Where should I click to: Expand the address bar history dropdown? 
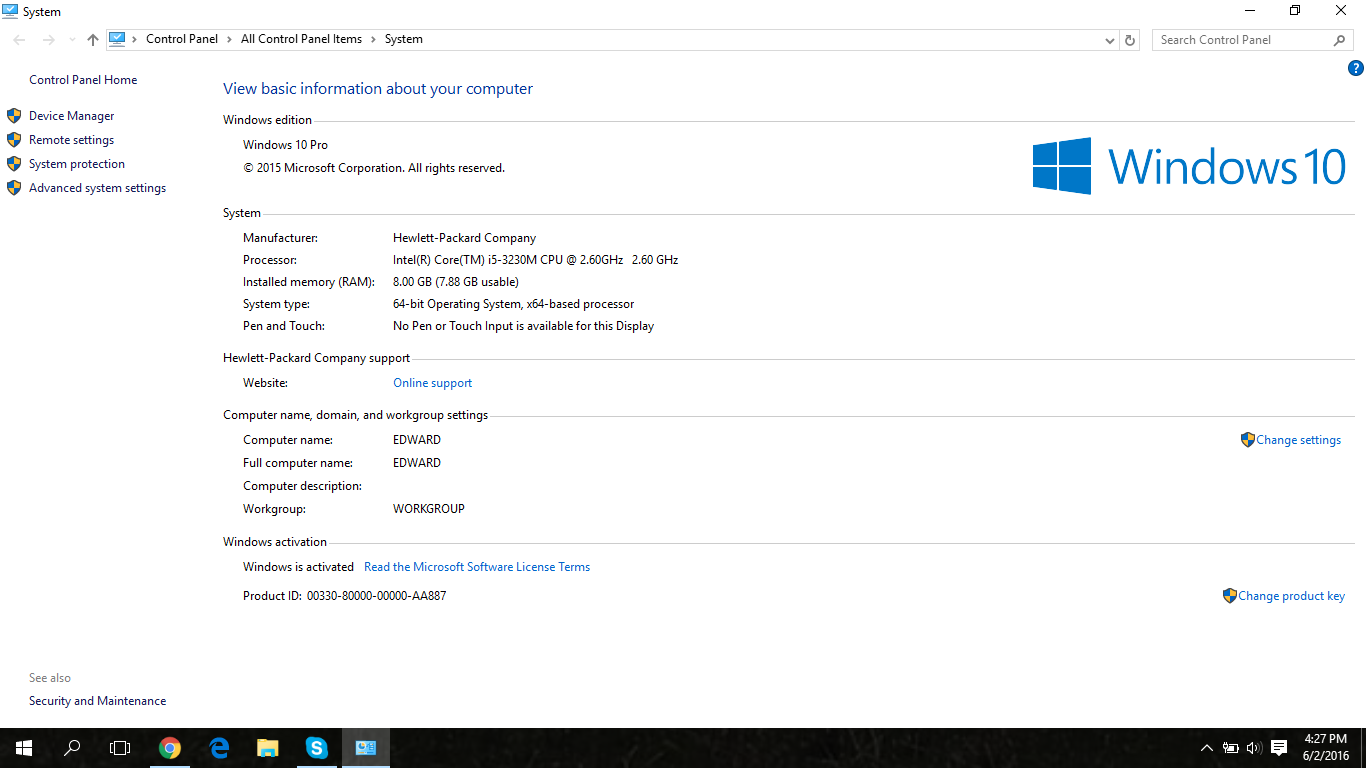coord(1110,40)
